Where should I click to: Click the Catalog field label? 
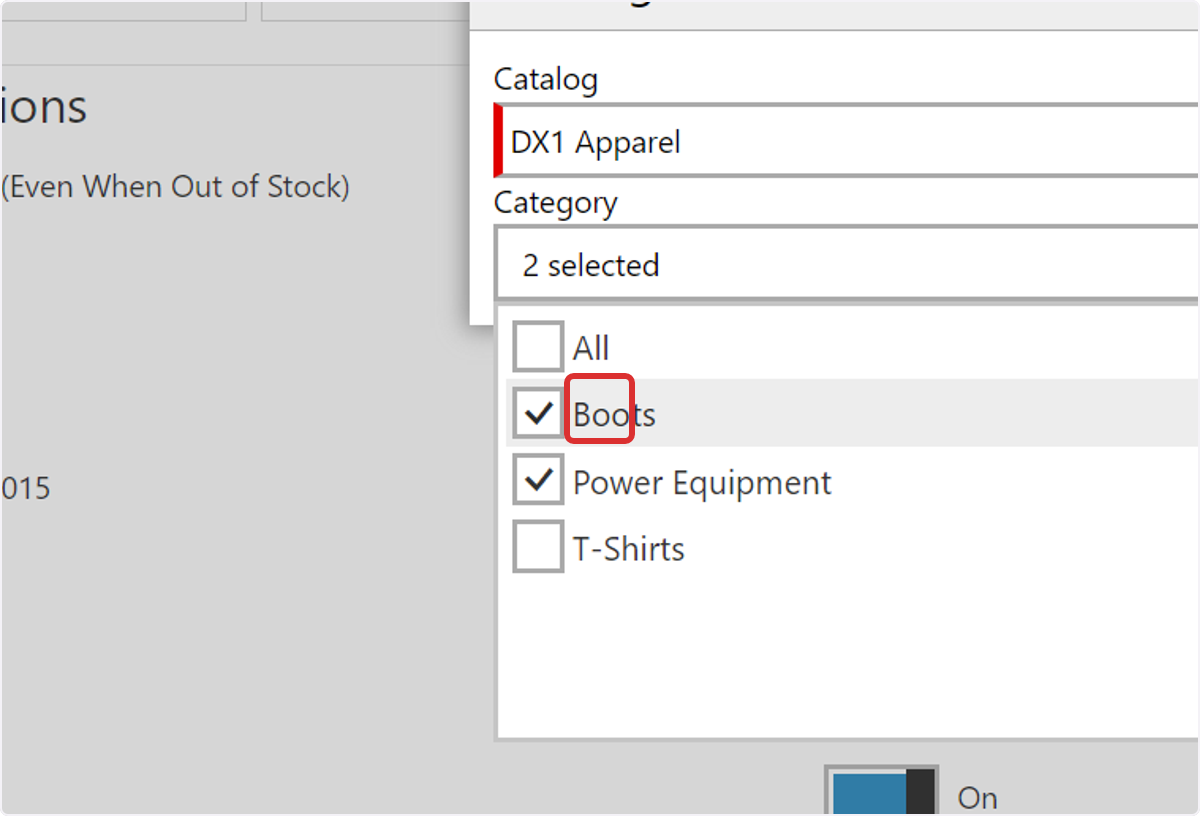tap(546, 79)
